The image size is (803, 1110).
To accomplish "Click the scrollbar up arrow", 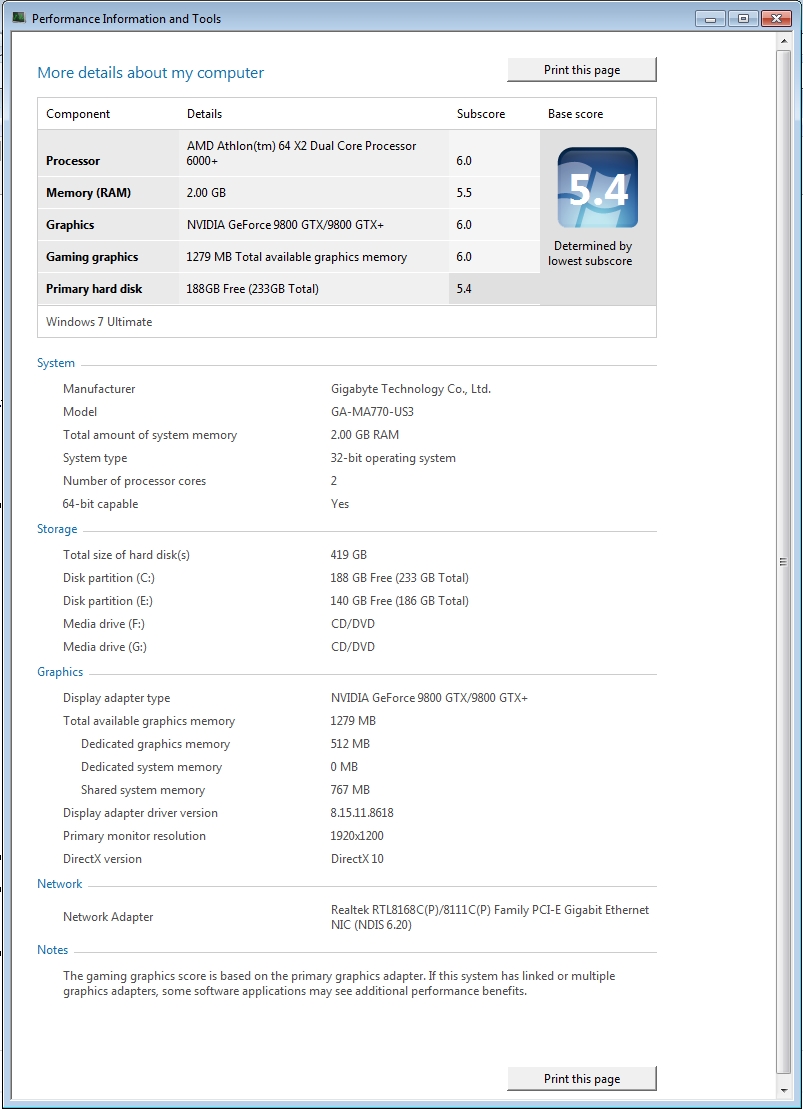I will [783, 41].
